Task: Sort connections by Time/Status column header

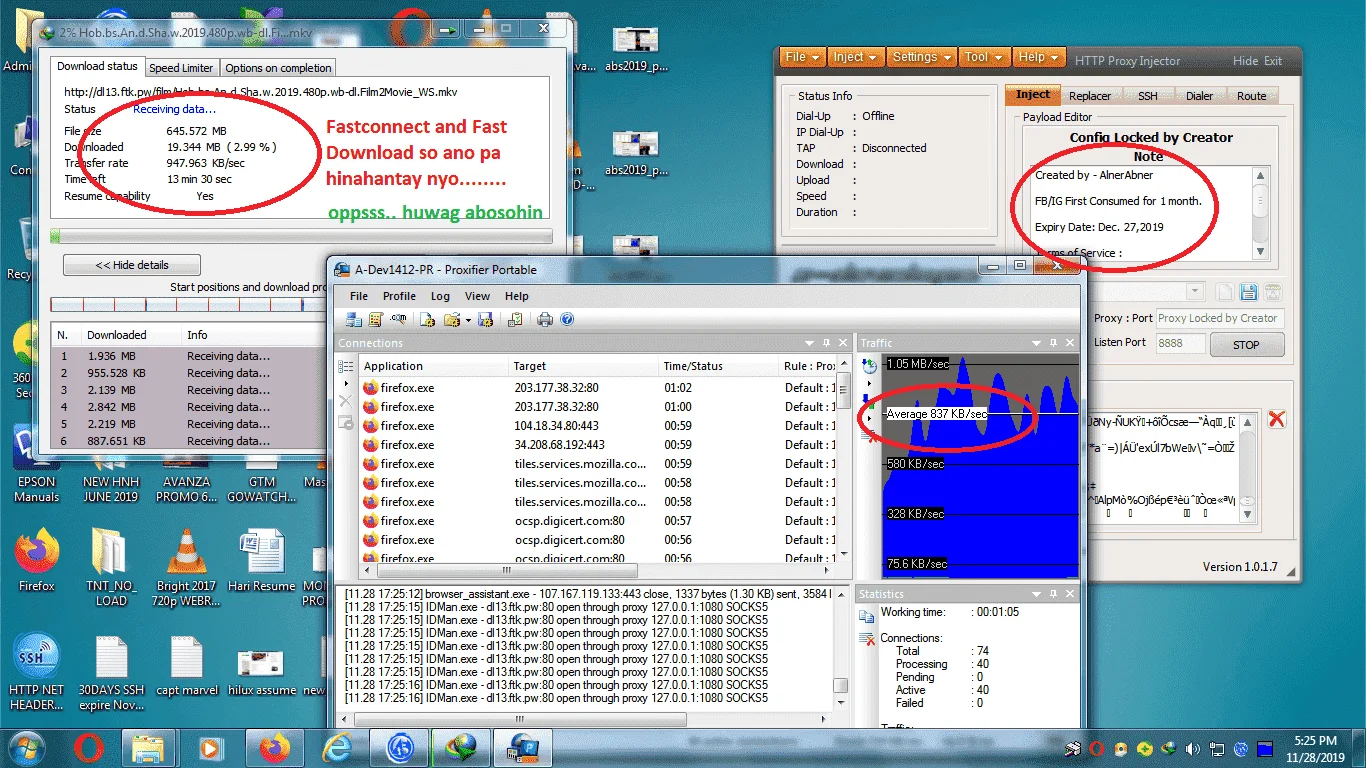Action: (x=718, y=366)
